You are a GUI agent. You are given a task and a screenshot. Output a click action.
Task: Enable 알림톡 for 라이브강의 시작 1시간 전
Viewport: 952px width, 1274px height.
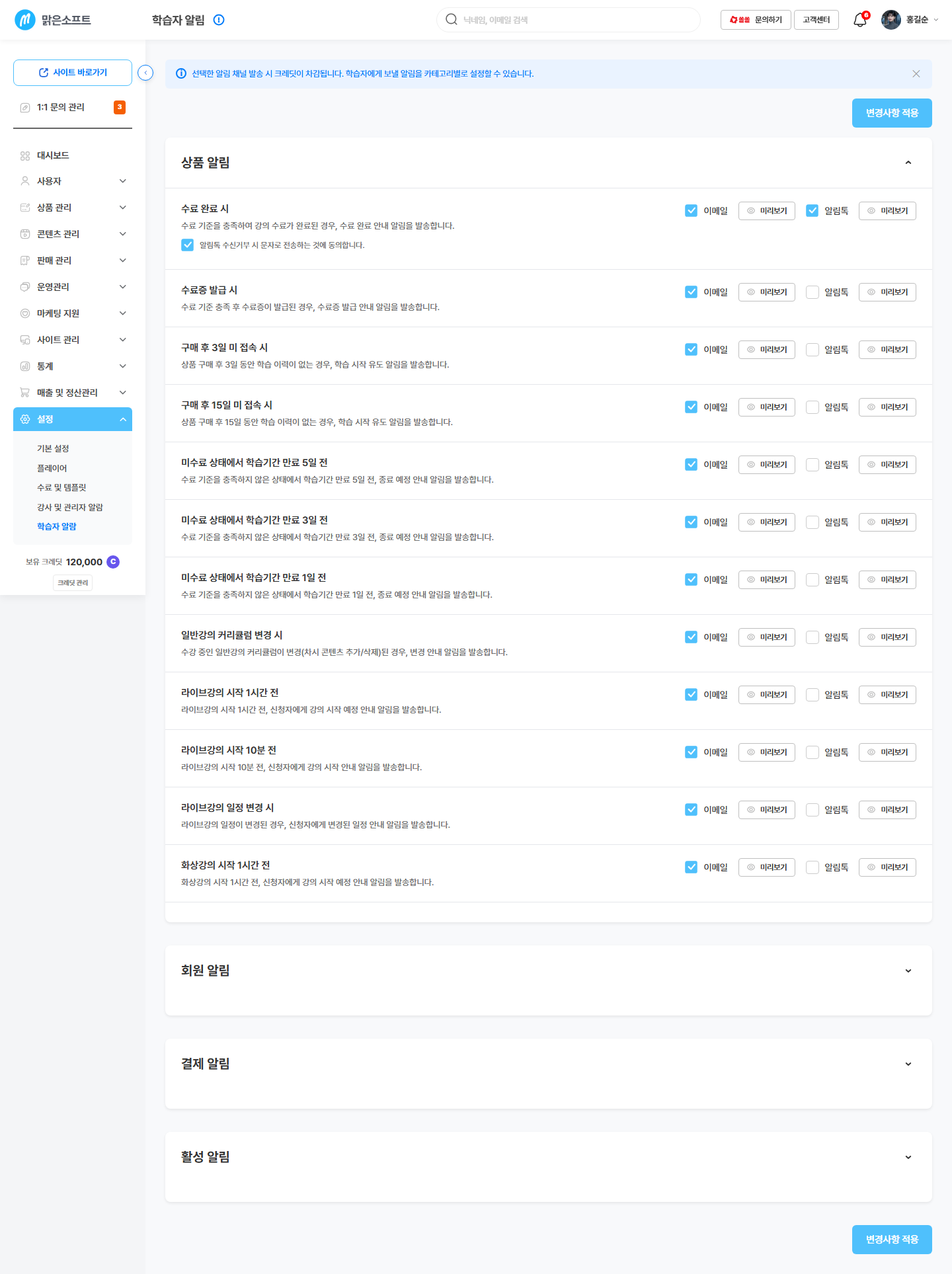[813, 695]
